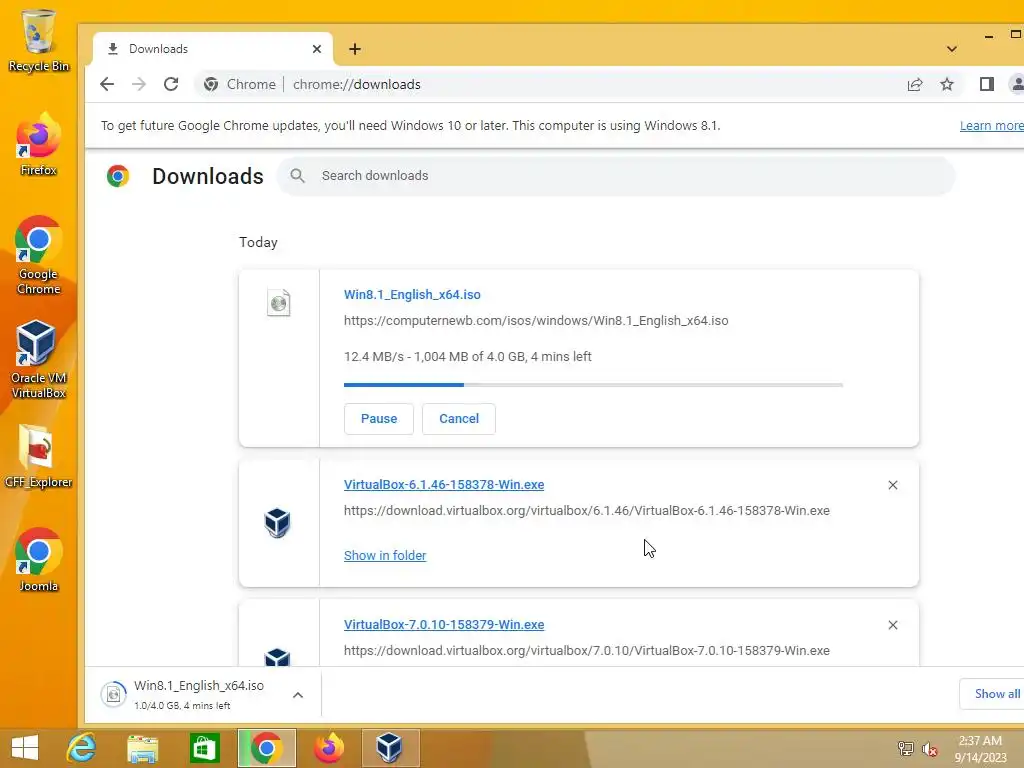The width and height of the screenshot is (1024, 768).
Task: Expand the tab search chevron
Action: pos(952,49)
